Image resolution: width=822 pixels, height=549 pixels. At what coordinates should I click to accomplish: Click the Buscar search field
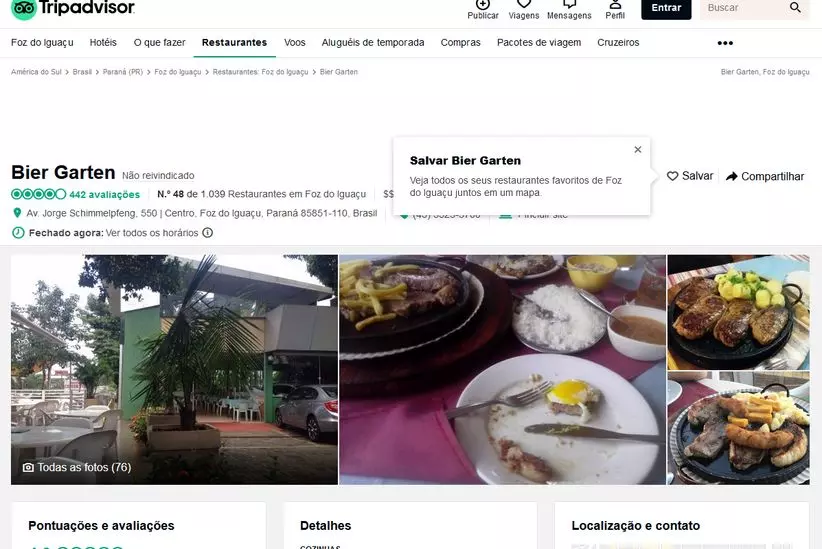[740, 8]
